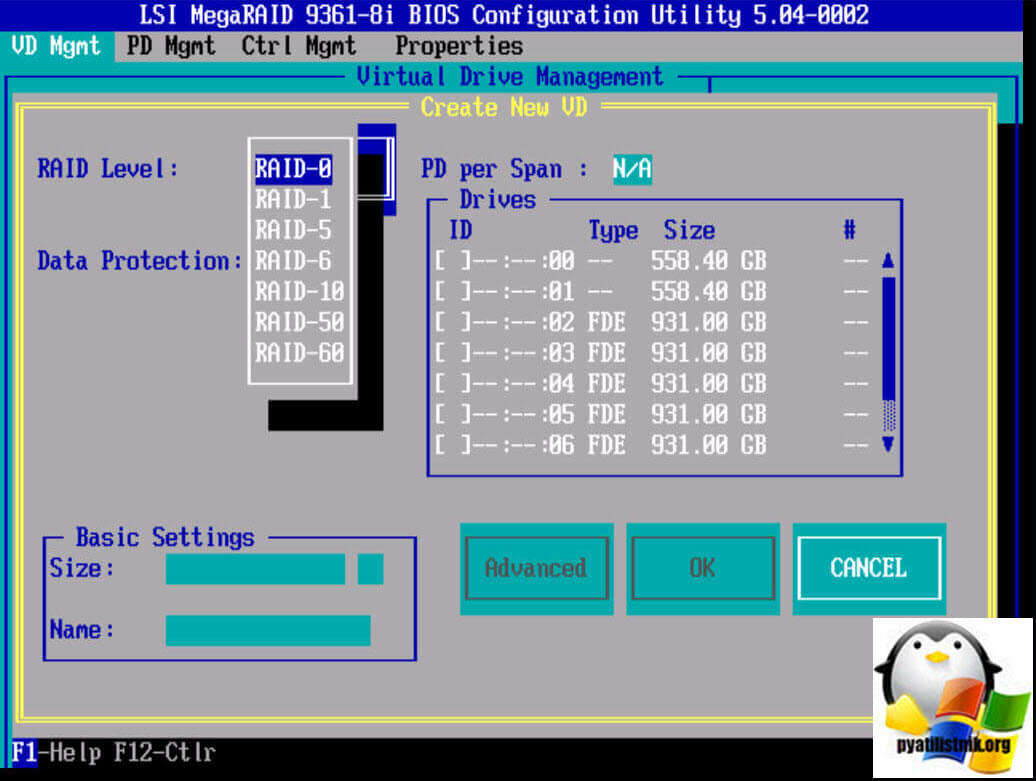Select RAID-0 from the level list
The height and width of the screenshot is (781, 1036).
tap(293, 168)
